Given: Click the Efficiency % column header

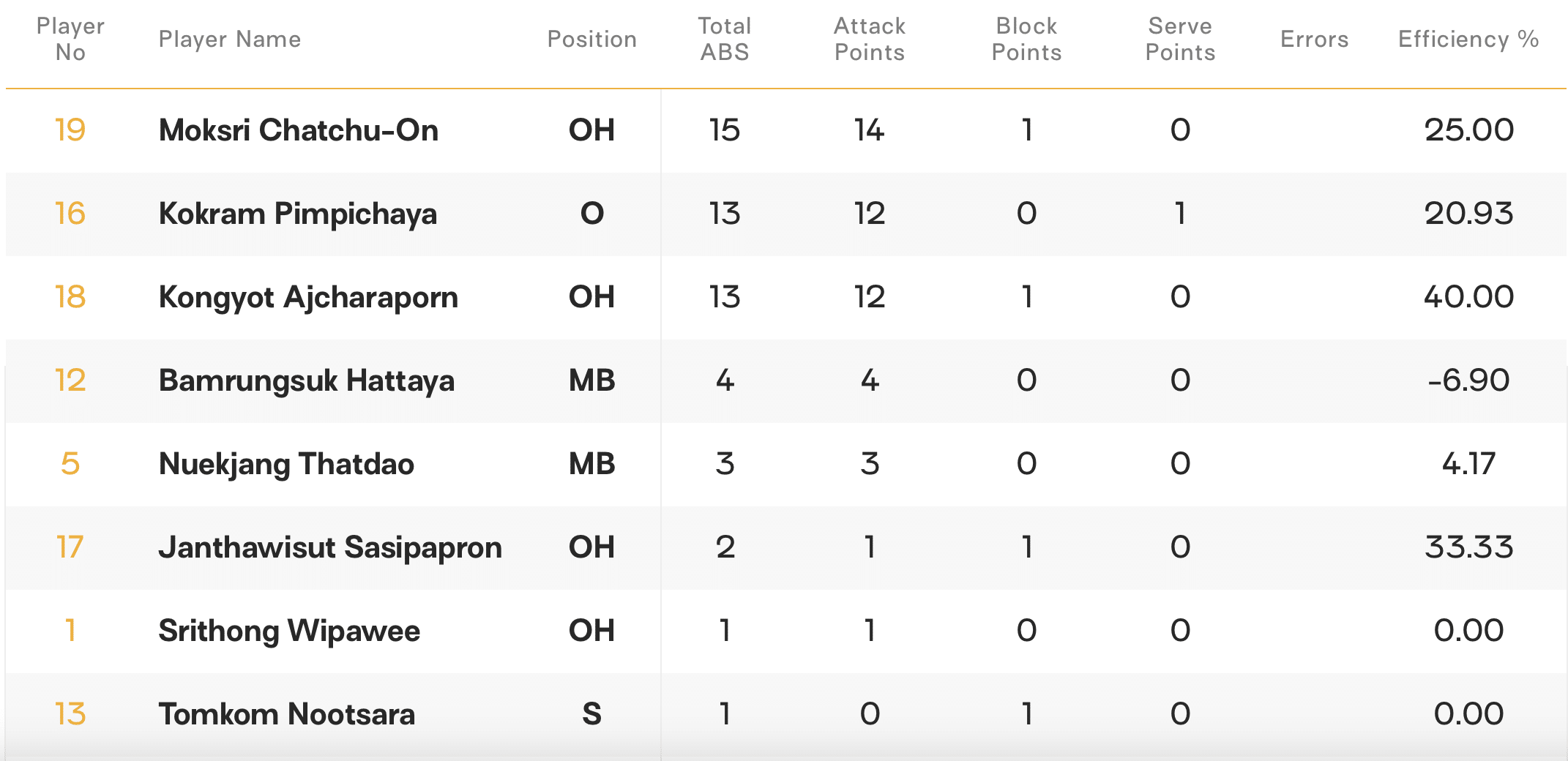Looking at the screenshot, I should pyautogui.click(x=1468, y=40).
